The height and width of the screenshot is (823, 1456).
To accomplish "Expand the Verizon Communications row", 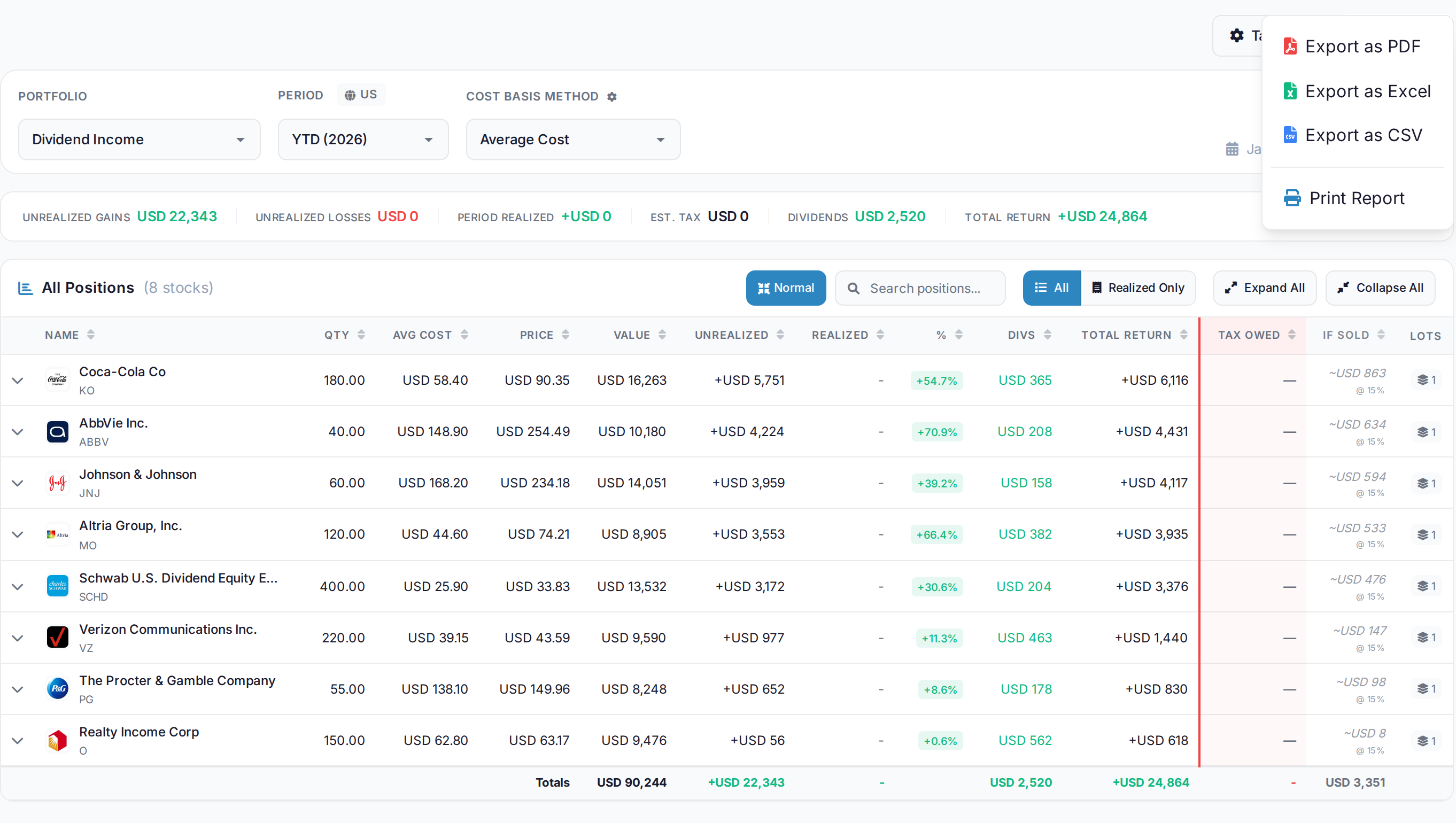I will click(x=18, y=638).
